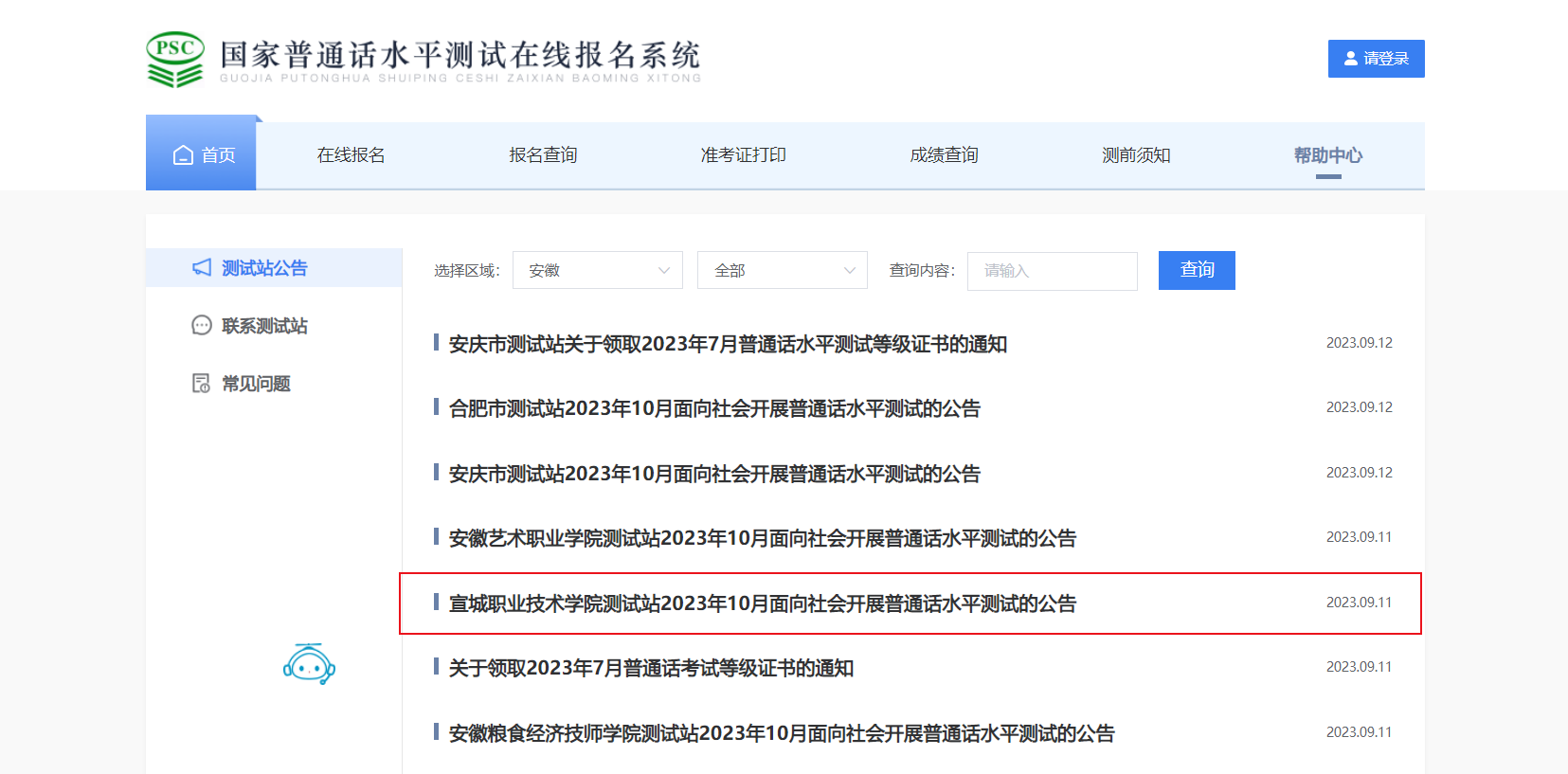
Task: Click the megaphone icon beside 测试站公告
Action: pos(202,268)
